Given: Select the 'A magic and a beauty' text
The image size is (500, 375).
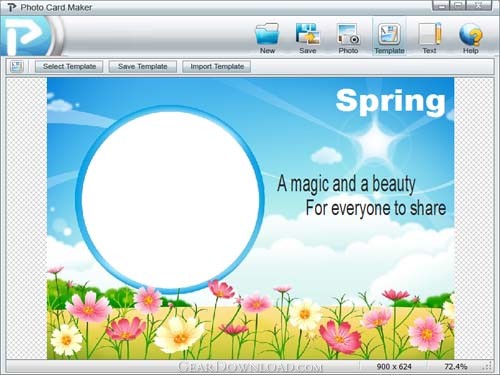Looking at the screenshot, I should click(346, 184).
